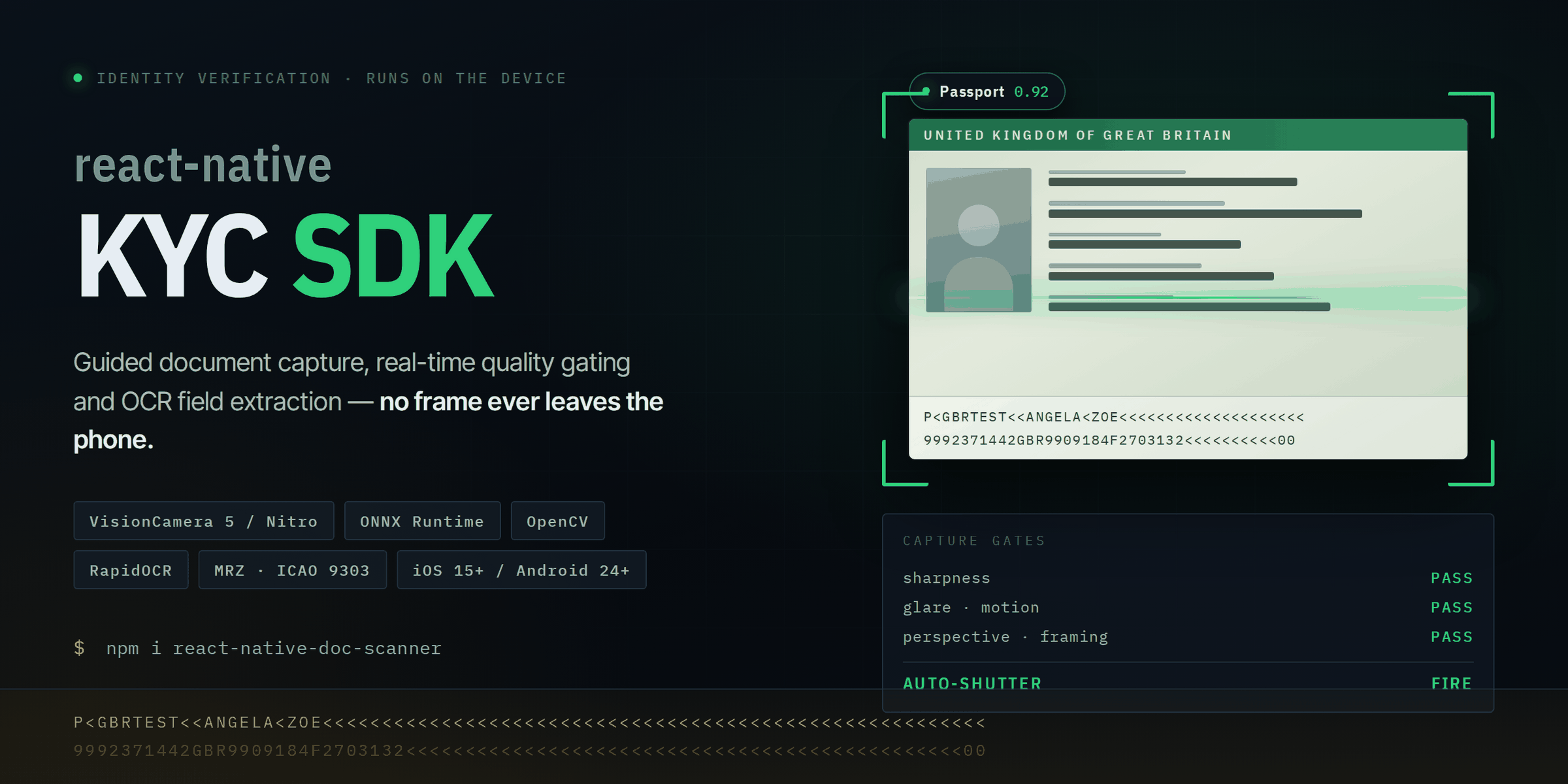Viewport: 1568px width, 784px height.
Task: Click the bottom banner 9992371442GBR MRZ line
Action: [529, 751]
